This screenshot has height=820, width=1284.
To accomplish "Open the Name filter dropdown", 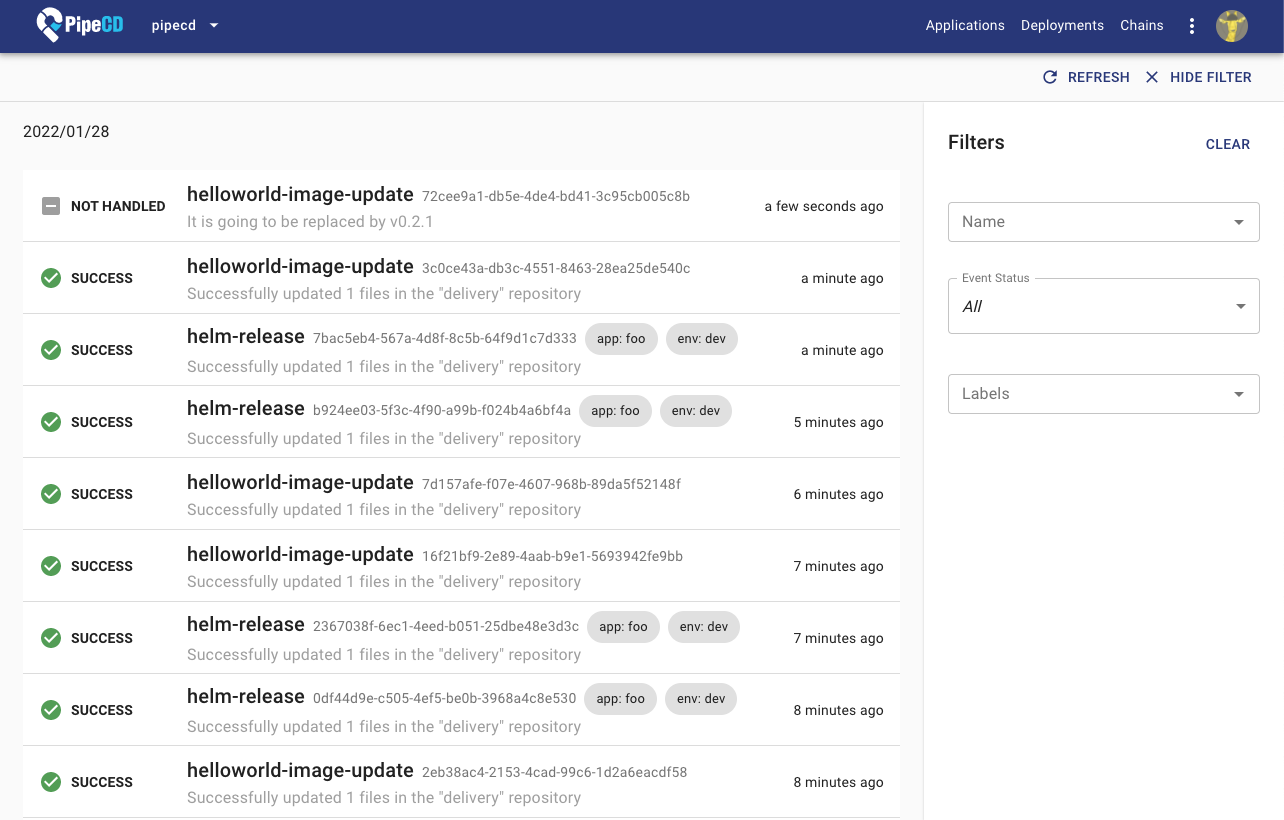I will (1103, 222).
